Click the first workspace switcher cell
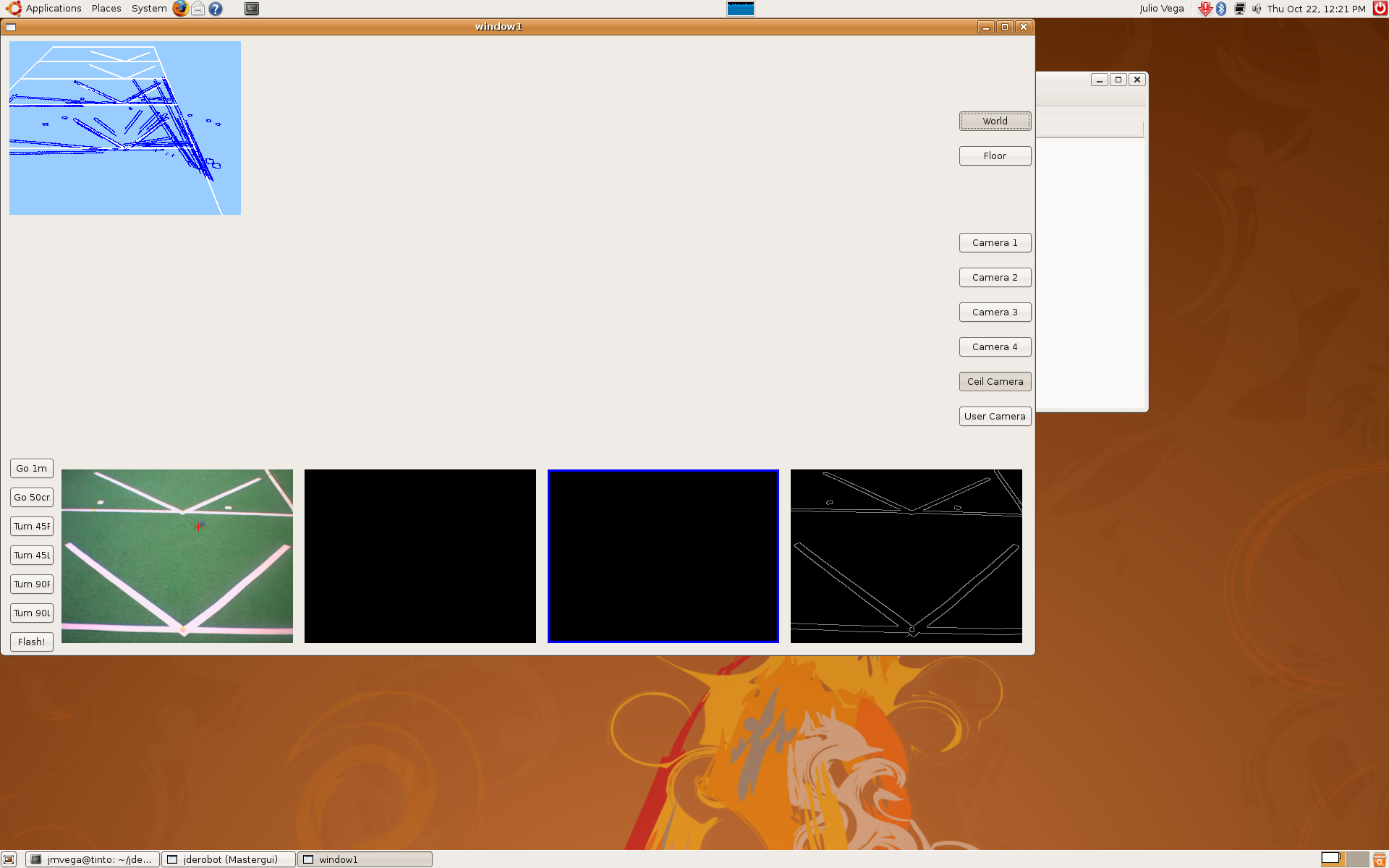This screenshot has width=1389, height=868. pos(1332,859)
